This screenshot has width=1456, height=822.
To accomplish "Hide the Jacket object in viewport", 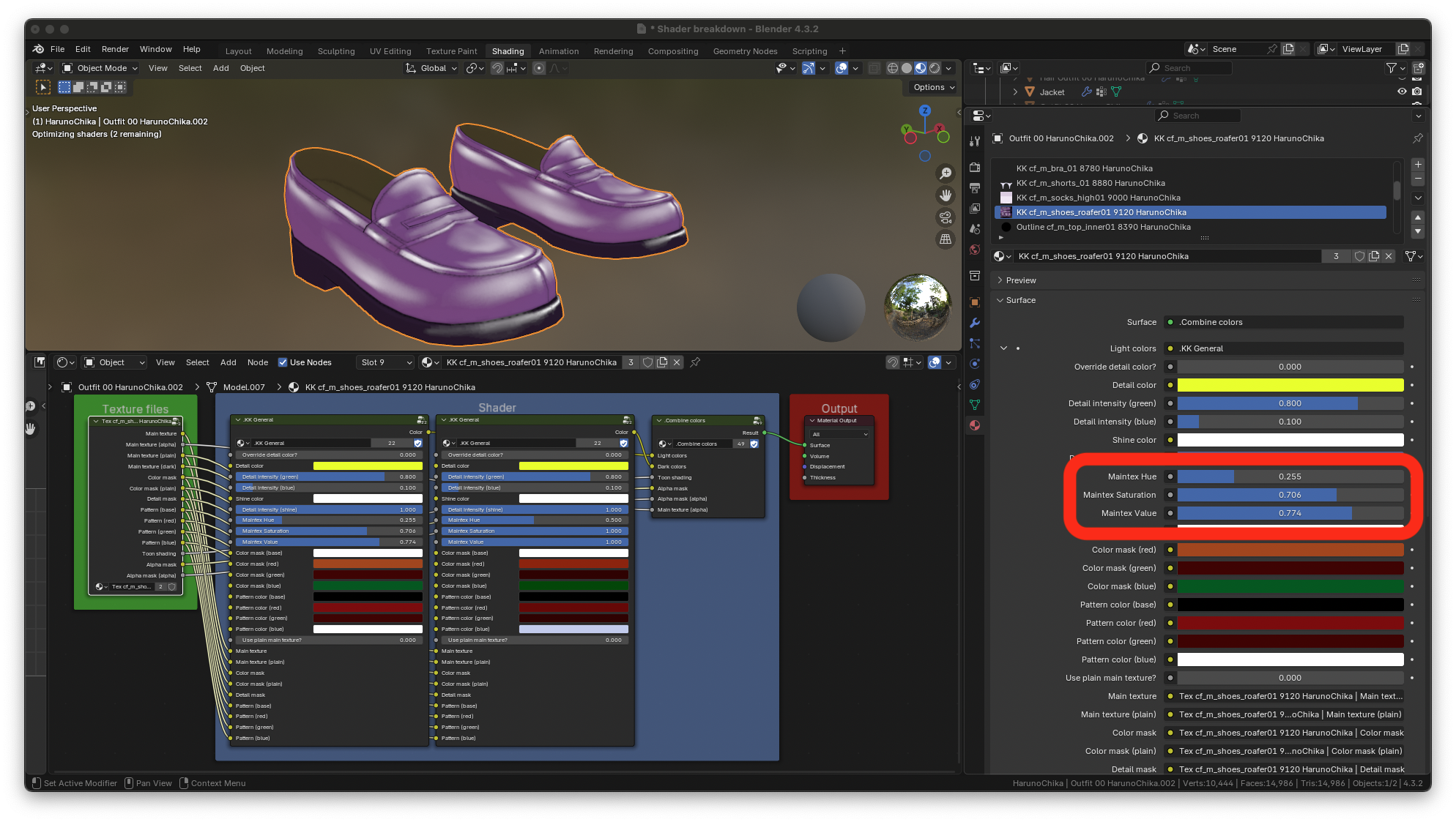I will tap(1402, 92).
